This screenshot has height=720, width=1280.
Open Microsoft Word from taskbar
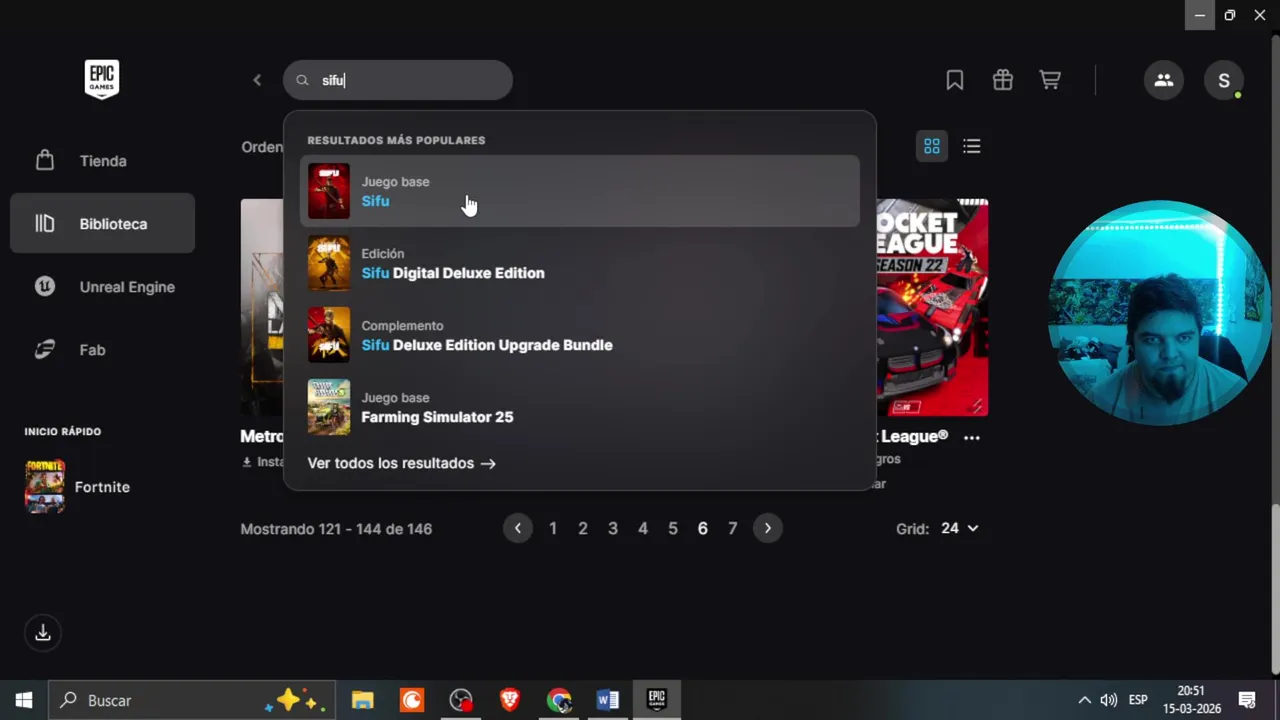coord(607,700)
